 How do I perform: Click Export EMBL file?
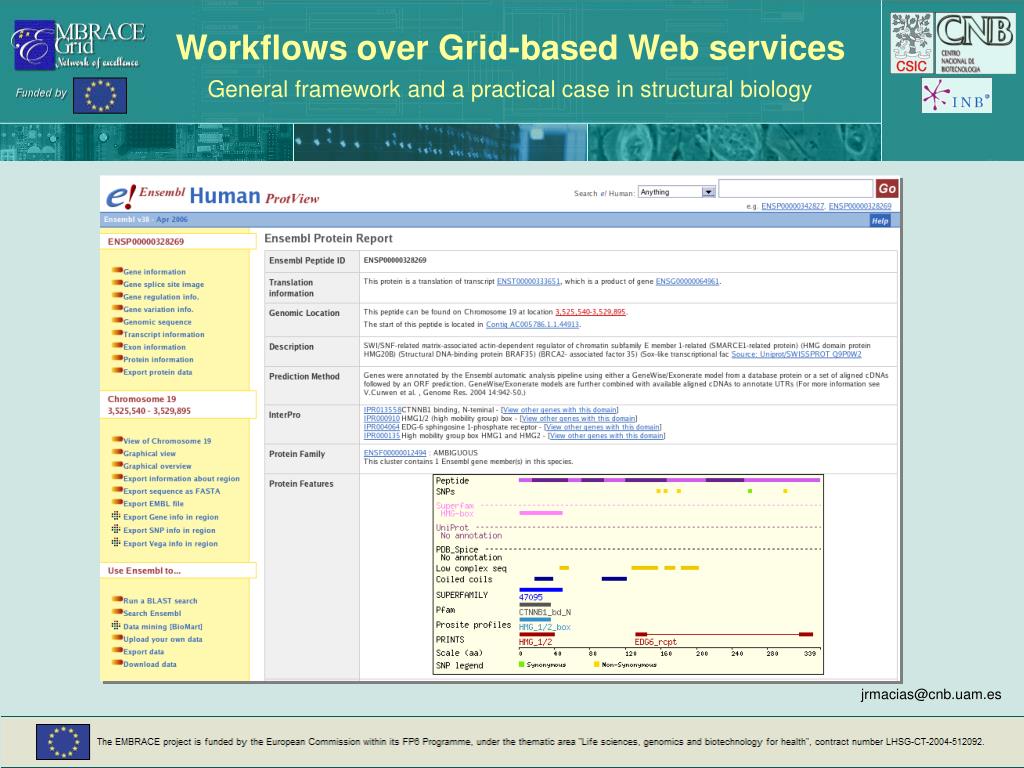(x=153, y=504)
